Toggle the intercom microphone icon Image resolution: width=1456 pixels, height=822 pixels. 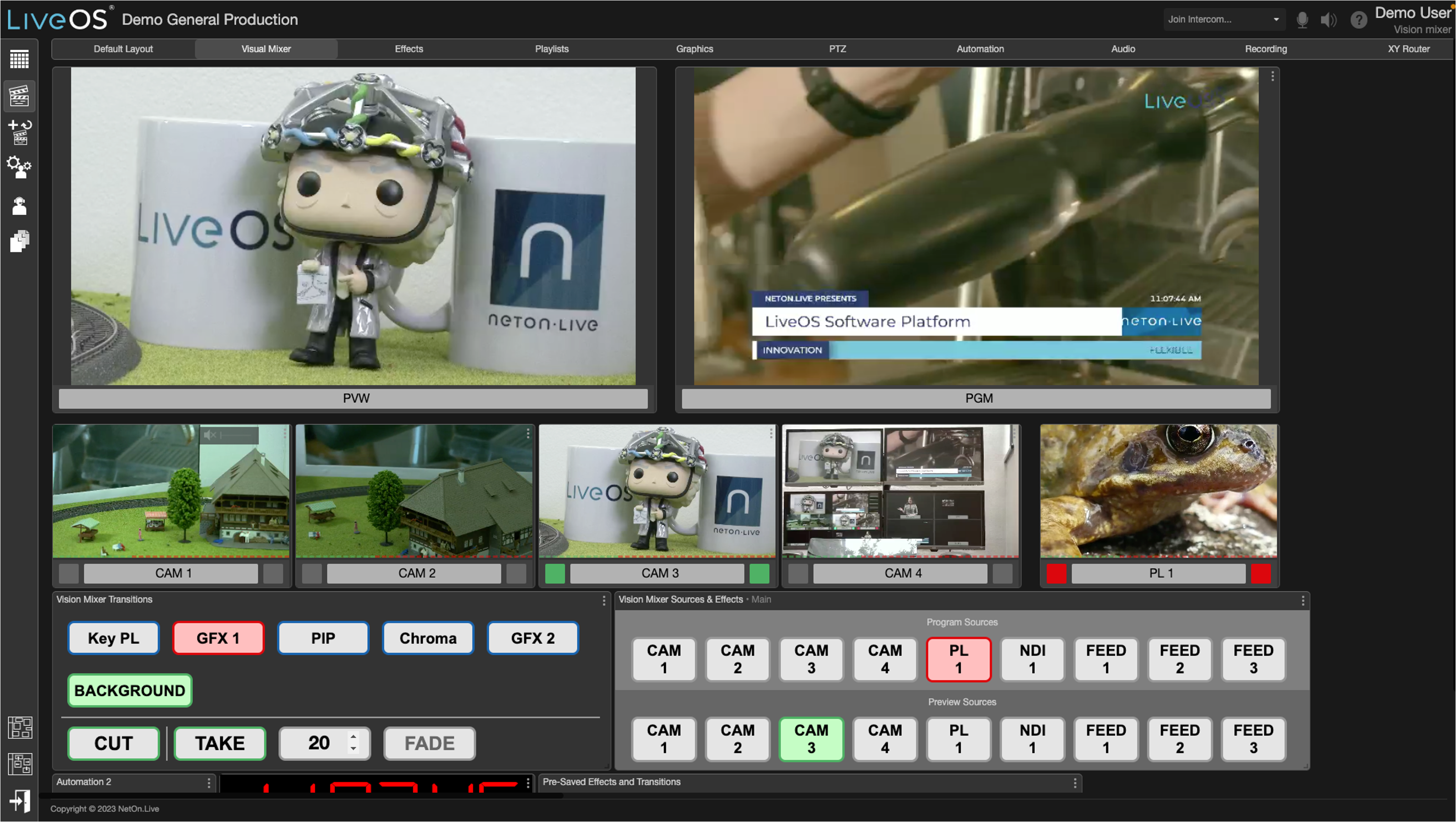coord(1302,20)
